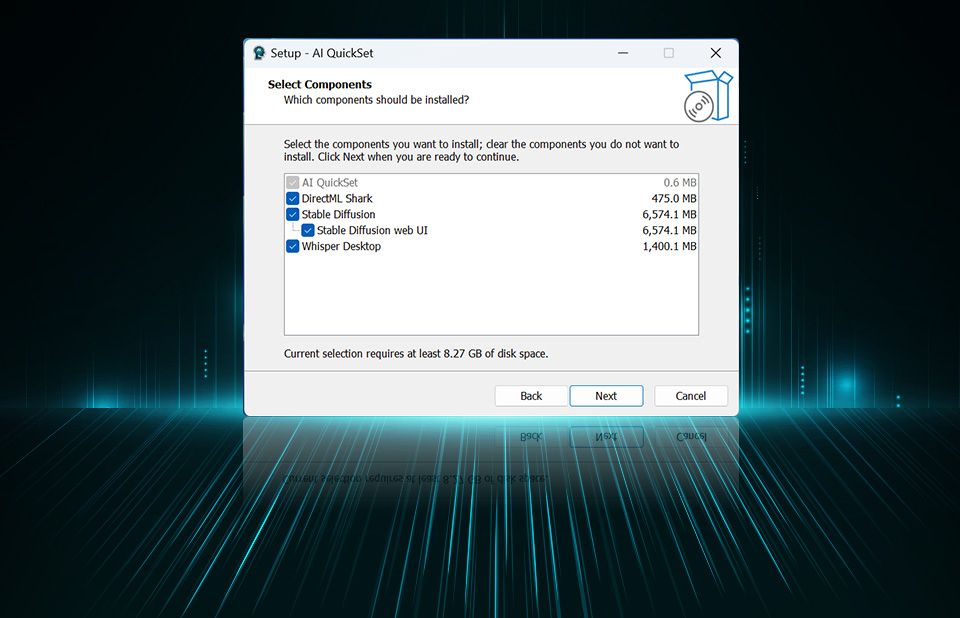The width and height of the screenshot is (960, 618).
Task: Click the greyed-out maximize window button
Action: pyautogui.click(x=668, y=53)
